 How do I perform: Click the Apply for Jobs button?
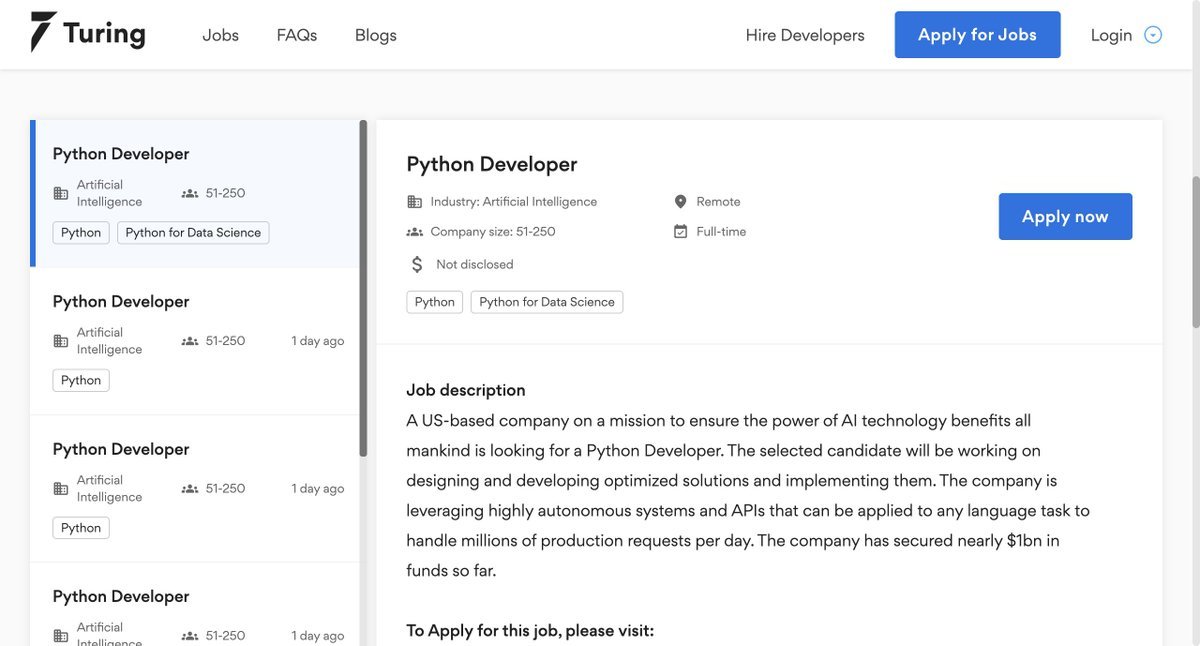[977, 33]
